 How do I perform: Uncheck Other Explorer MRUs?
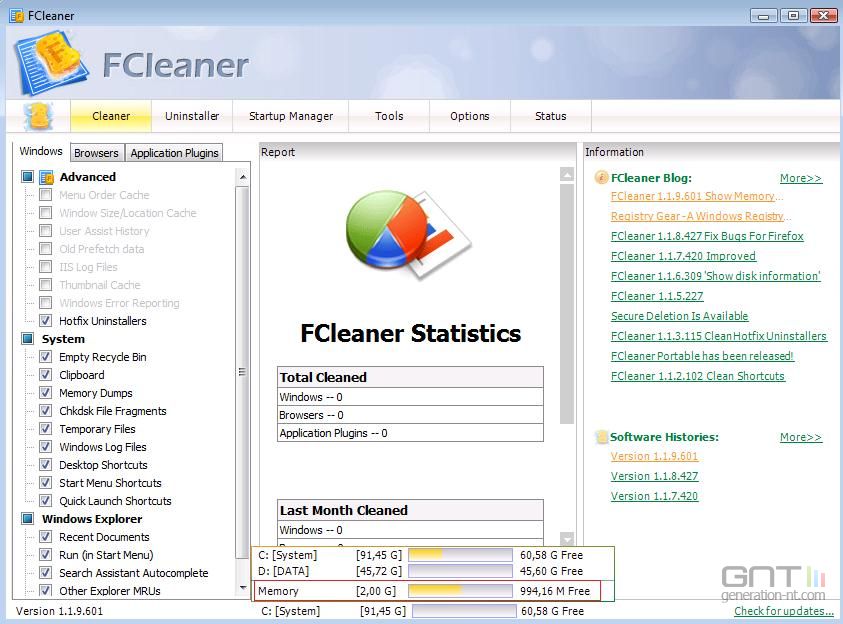coord(46,591)
